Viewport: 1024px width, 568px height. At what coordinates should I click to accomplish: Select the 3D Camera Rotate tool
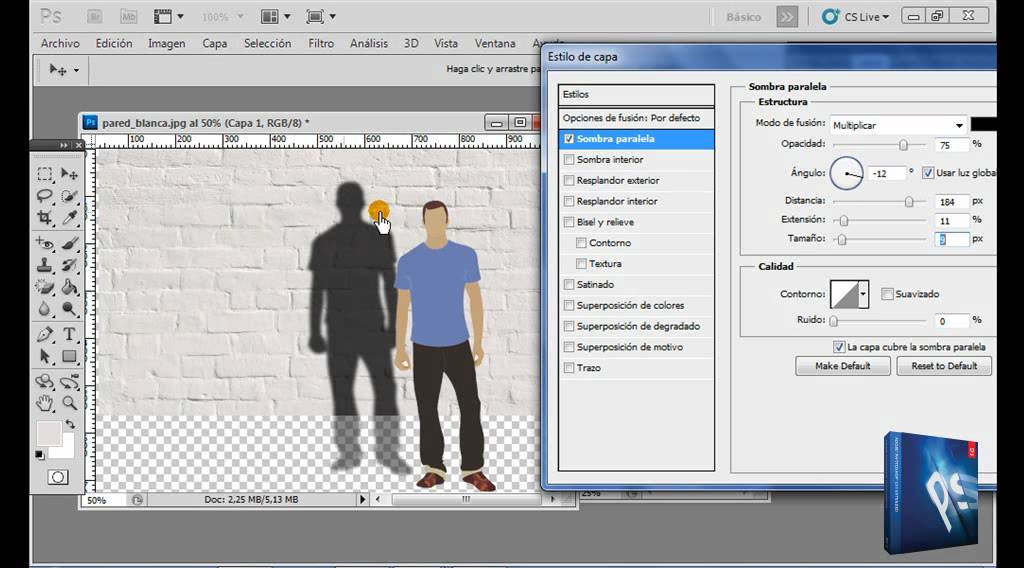(69, 381)
